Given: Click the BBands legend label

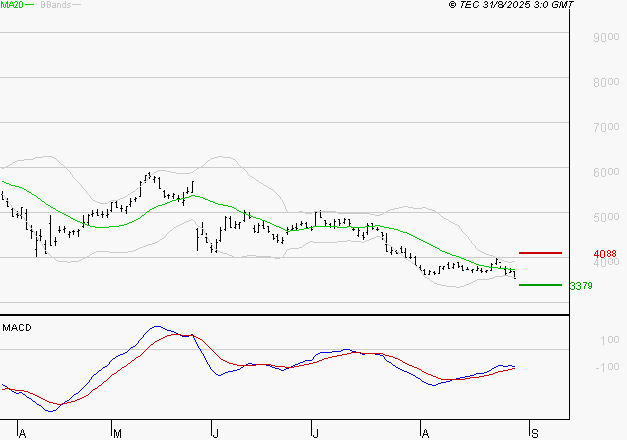Looking at the screenshot, I should click(x=56, y=5).
